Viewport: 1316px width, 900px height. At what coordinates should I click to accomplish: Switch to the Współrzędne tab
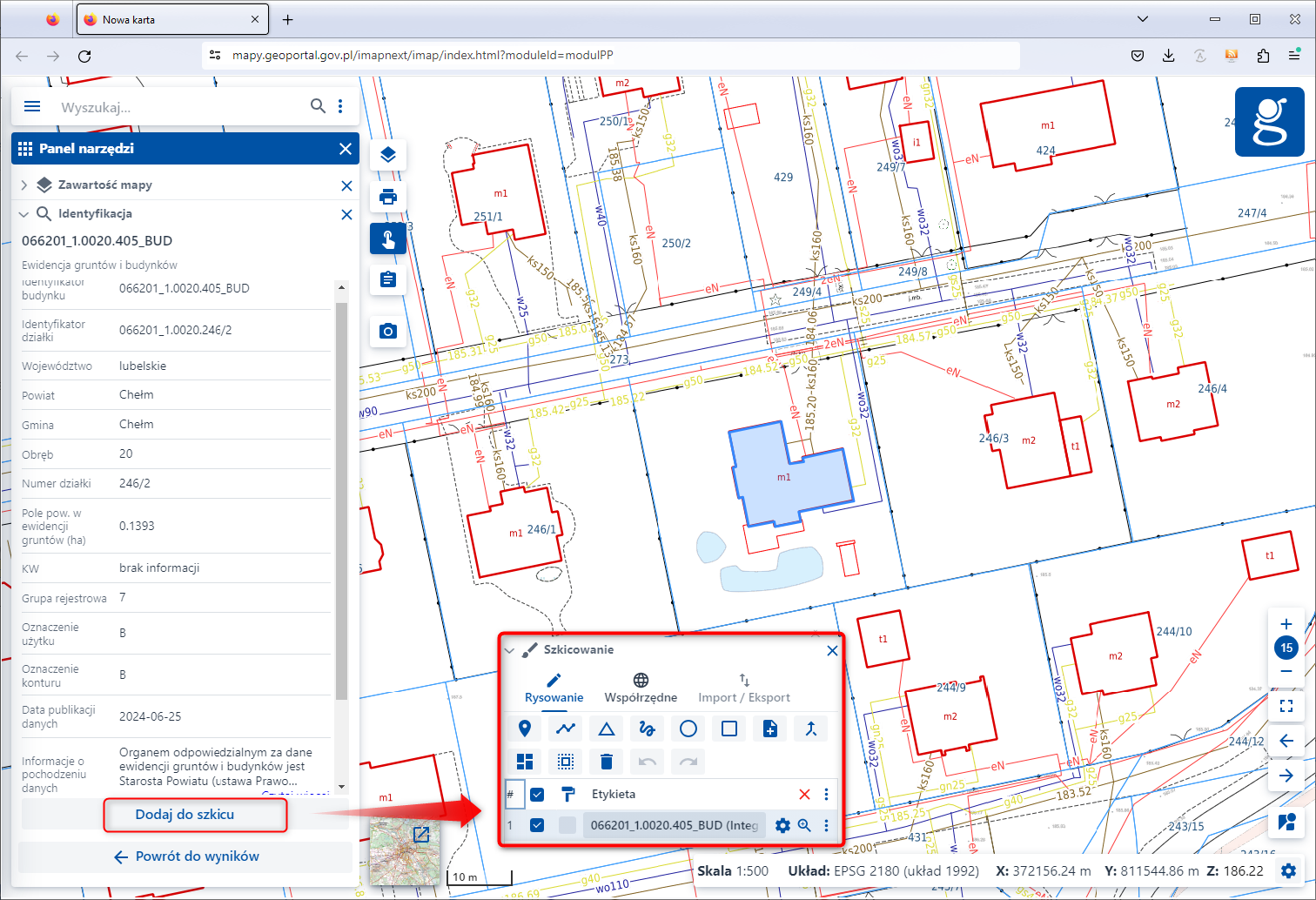(641, 688)
